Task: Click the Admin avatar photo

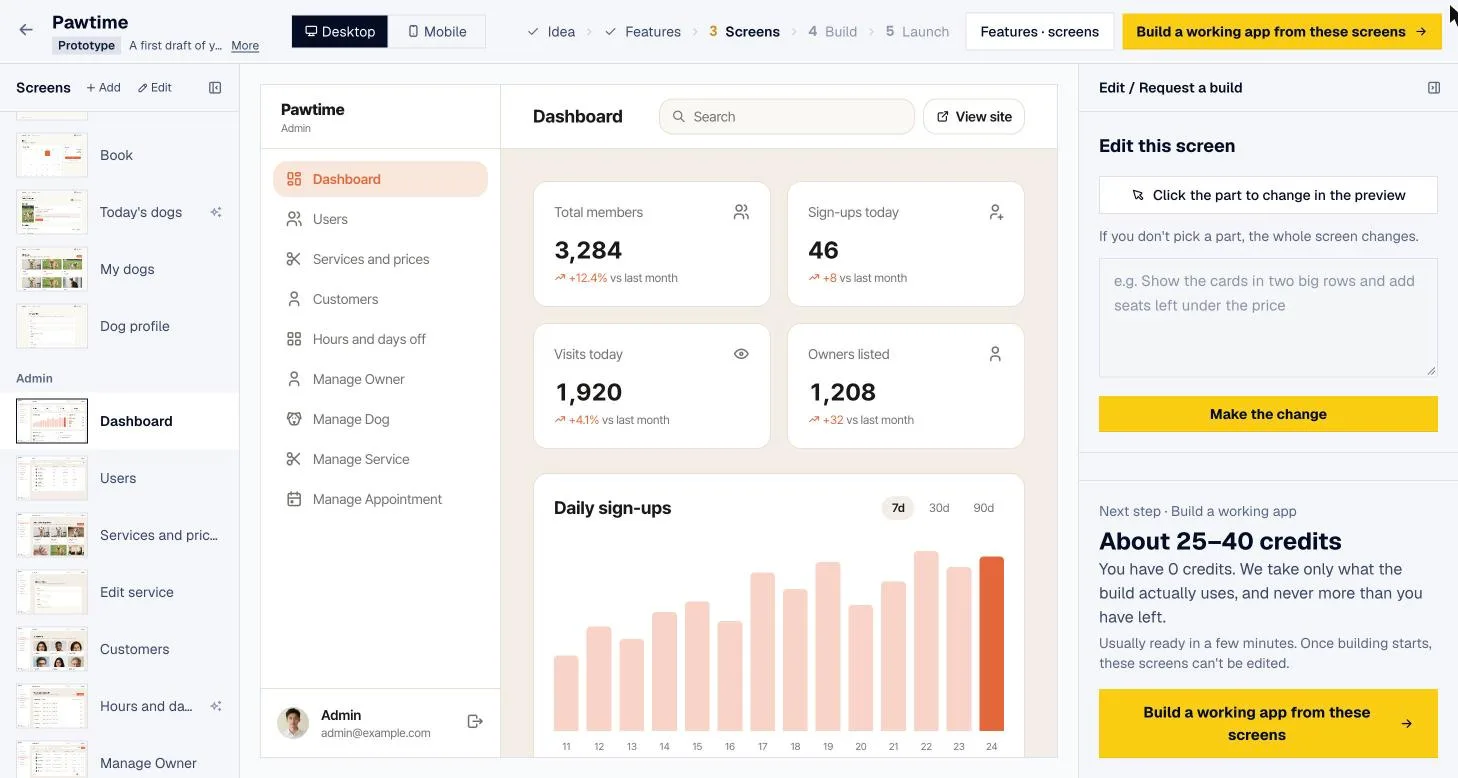Action: pyautogui.click(x=293, y=723)
